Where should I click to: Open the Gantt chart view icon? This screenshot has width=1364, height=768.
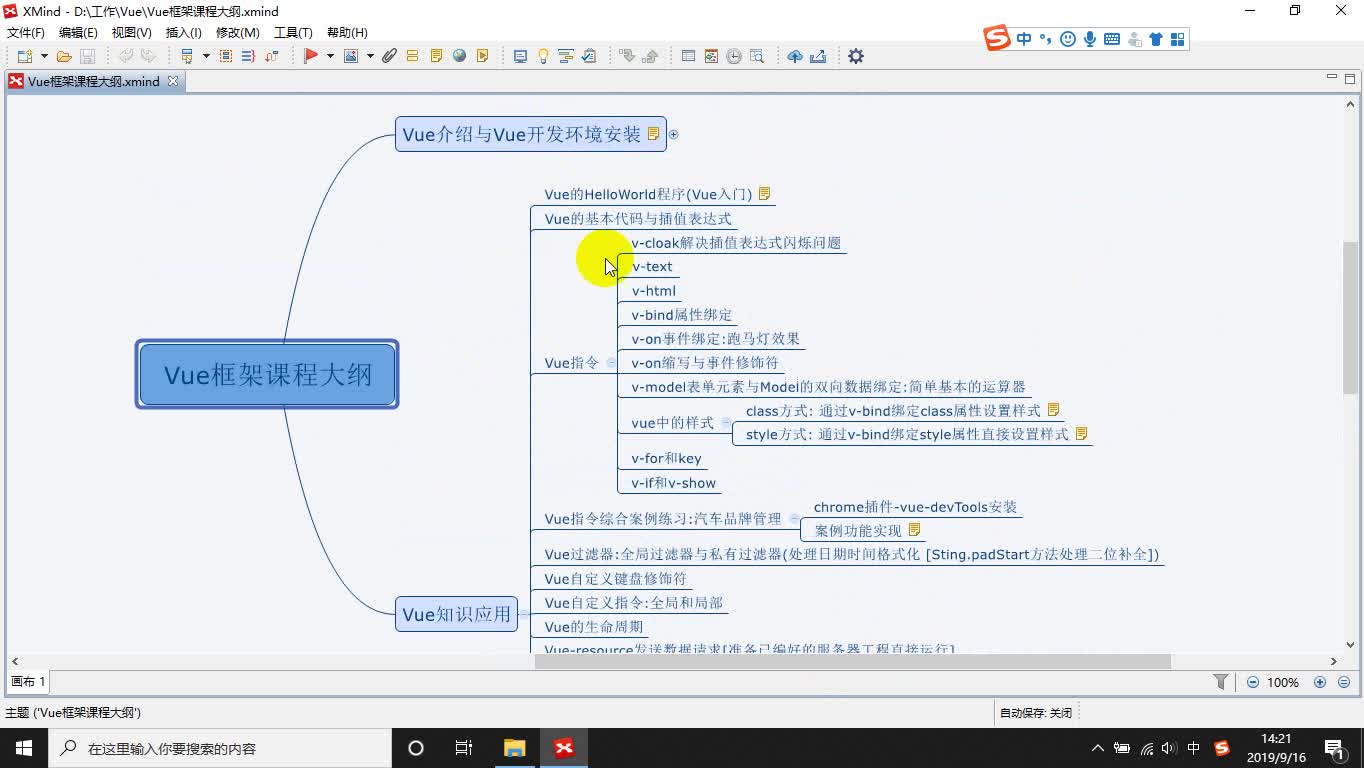[x=731, y=56]
